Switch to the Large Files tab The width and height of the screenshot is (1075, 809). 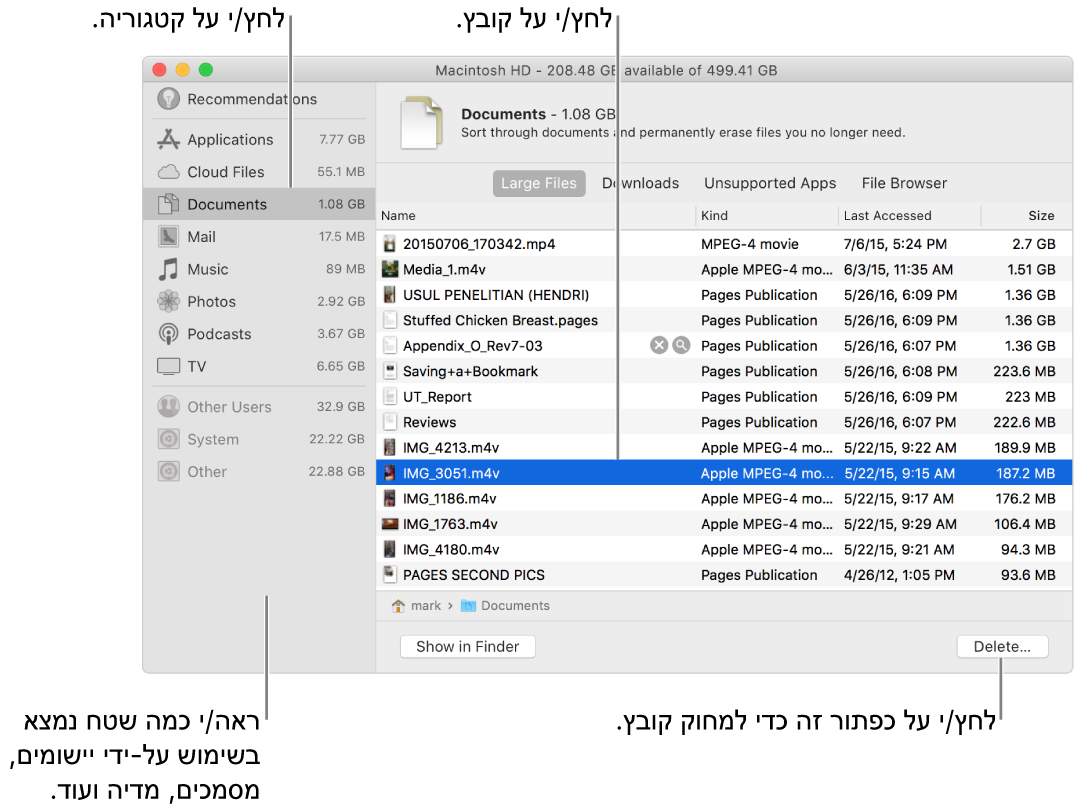pyautogui.click(x=539, y=183)
